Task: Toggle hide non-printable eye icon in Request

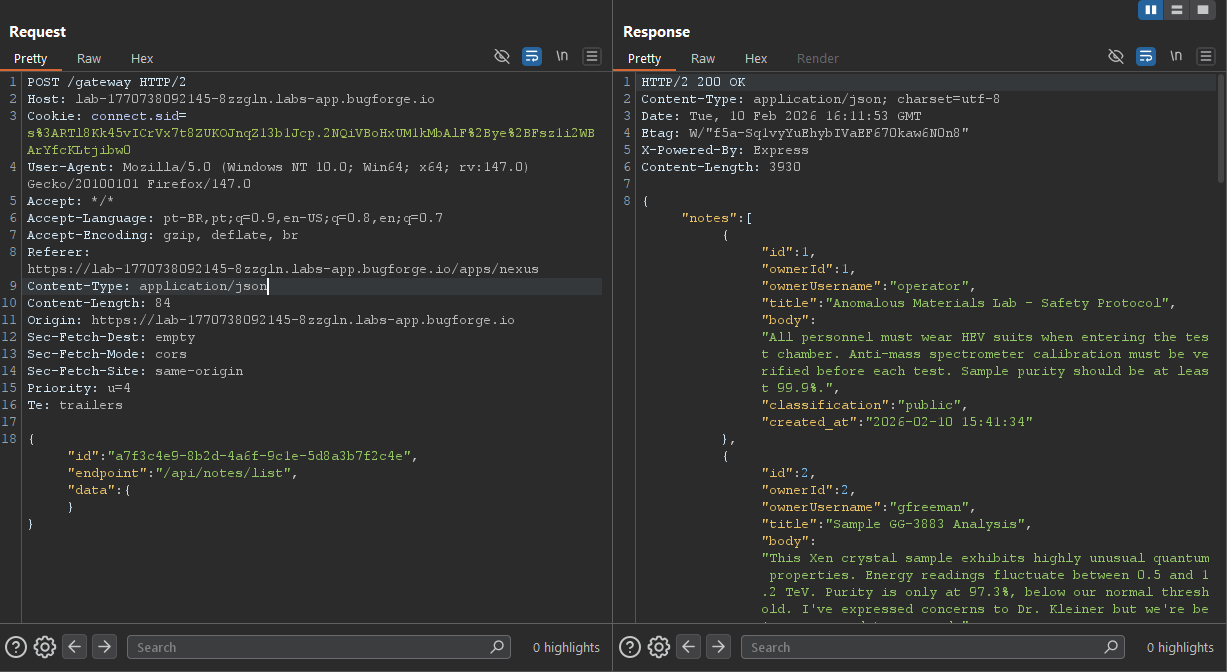Action: (x=503, y=56)
